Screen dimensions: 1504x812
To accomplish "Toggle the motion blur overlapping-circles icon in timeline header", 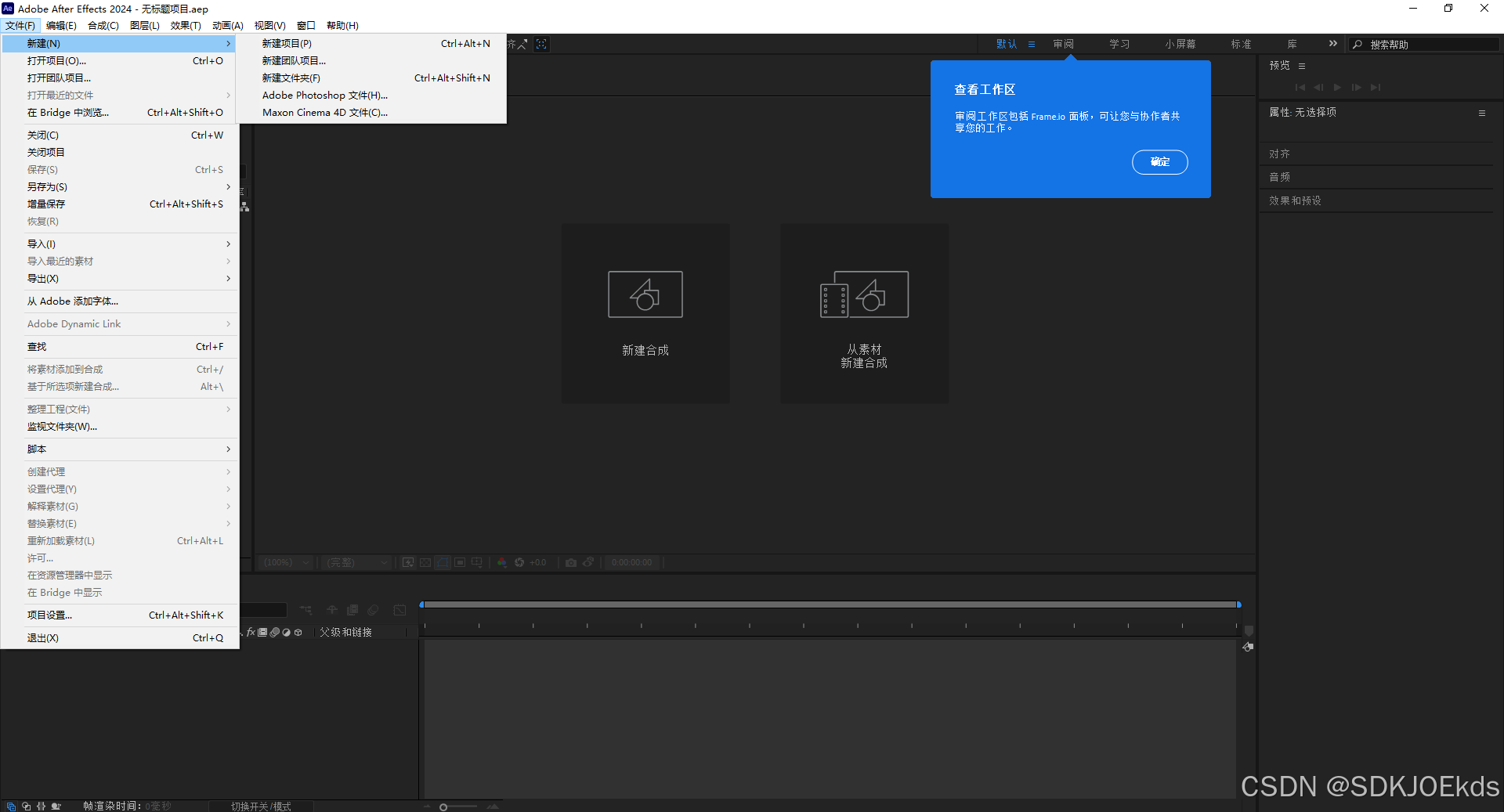I will [x=373, y=610].
